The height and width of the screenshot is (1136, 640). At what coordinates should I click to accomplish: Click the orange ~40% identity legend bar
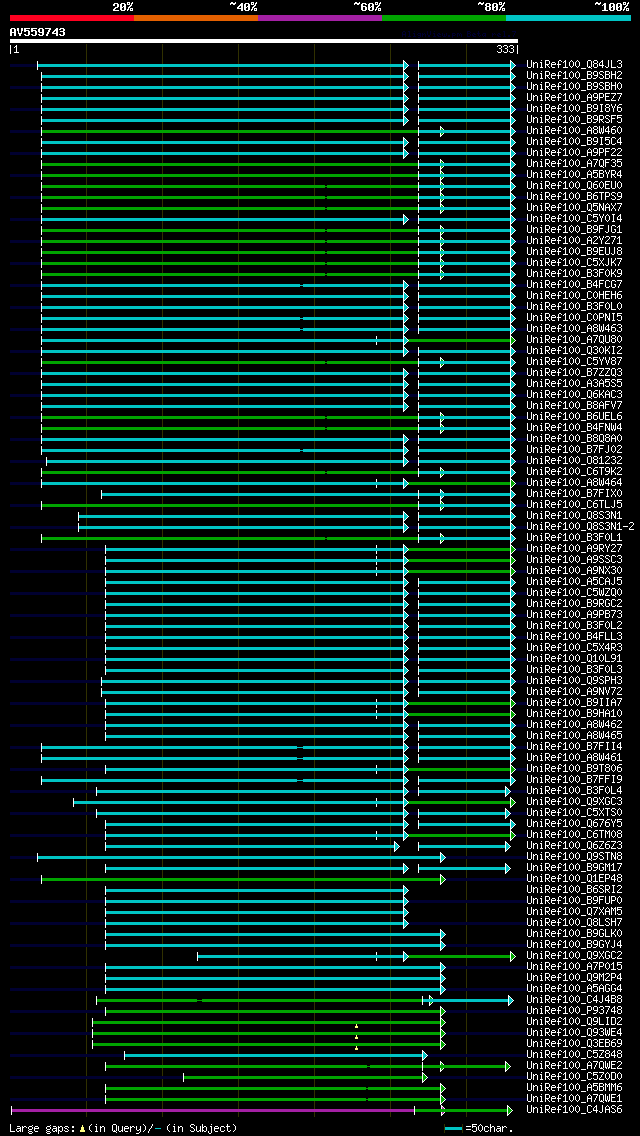coord(196,17)
